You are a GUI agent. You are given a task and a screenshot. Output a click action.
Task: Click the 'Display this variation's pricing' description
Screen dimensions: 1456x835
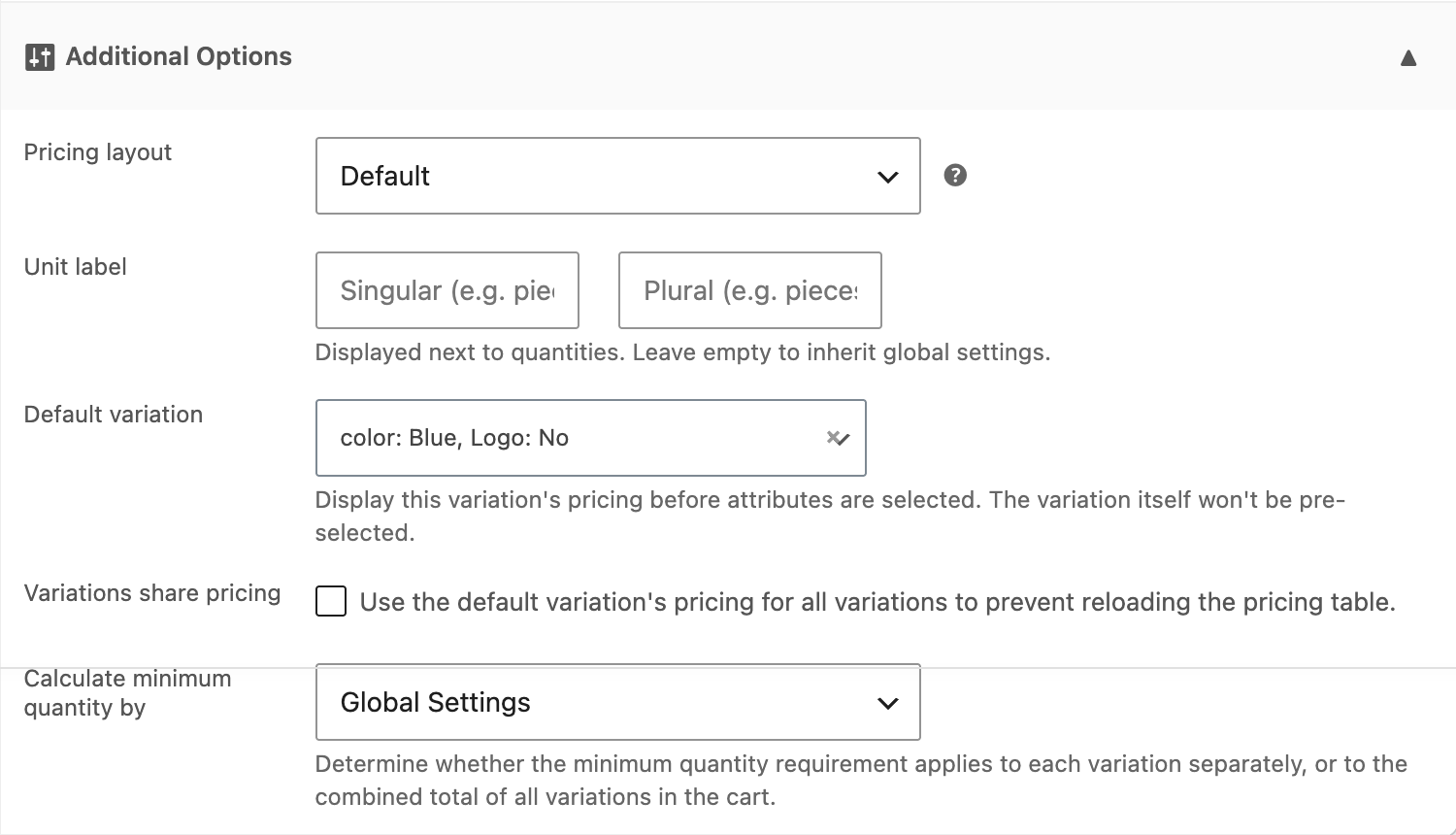(x=831, y=517)
